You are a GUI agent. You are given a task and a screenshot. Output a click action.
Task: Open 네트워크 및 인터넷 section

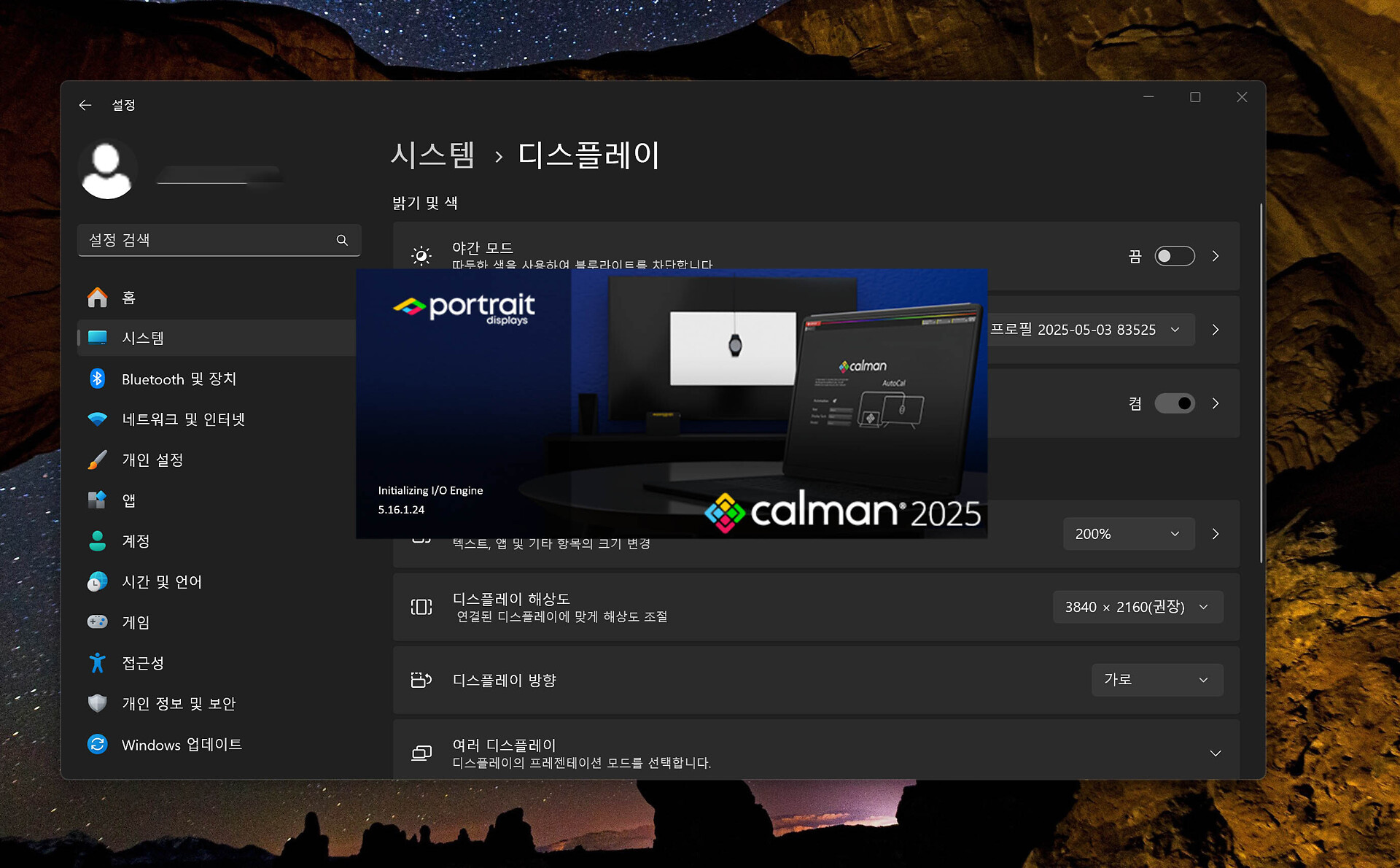(x=183, y=419)
